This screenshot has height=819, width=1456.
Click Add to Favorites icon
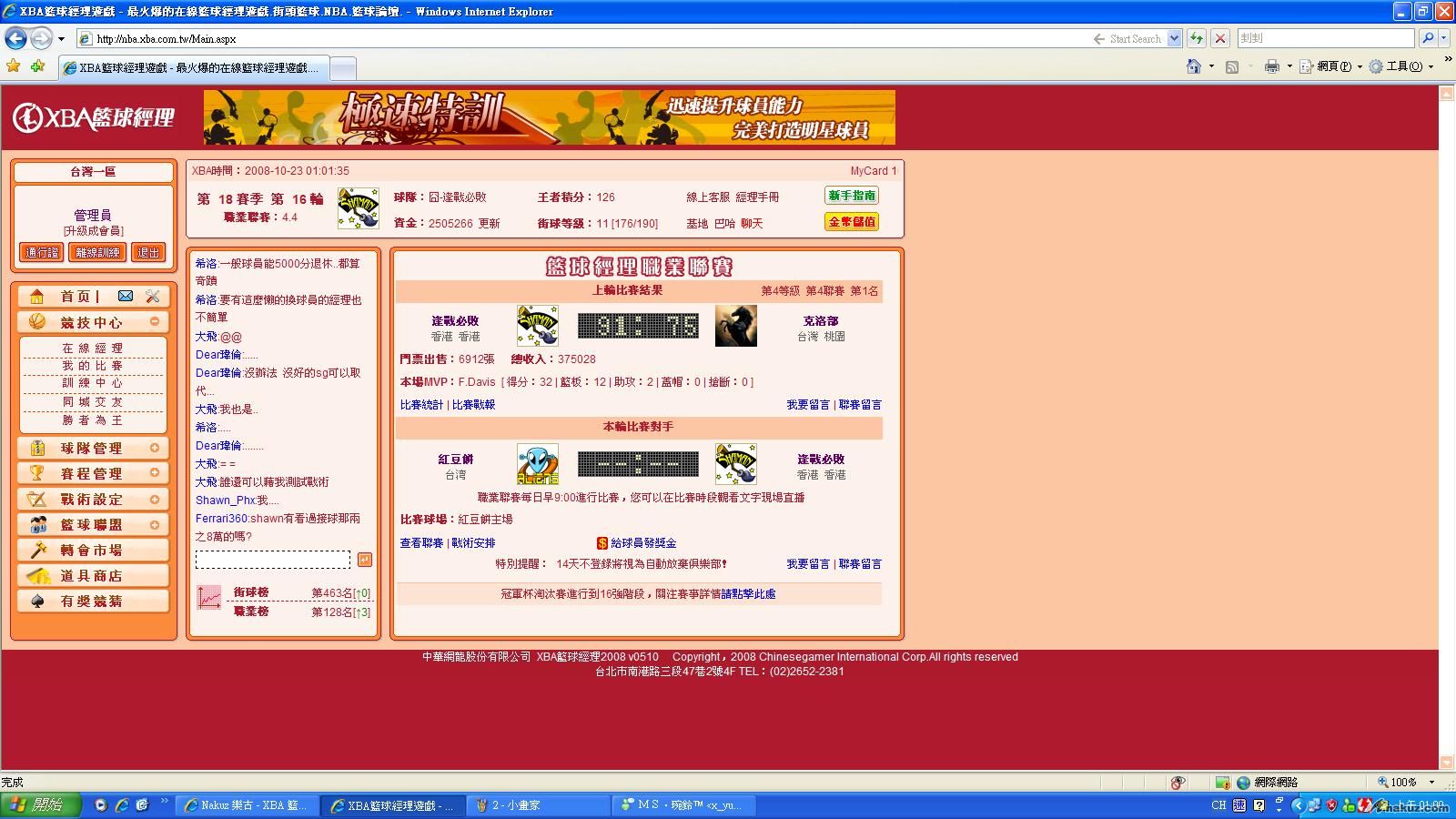click(37, 66)
